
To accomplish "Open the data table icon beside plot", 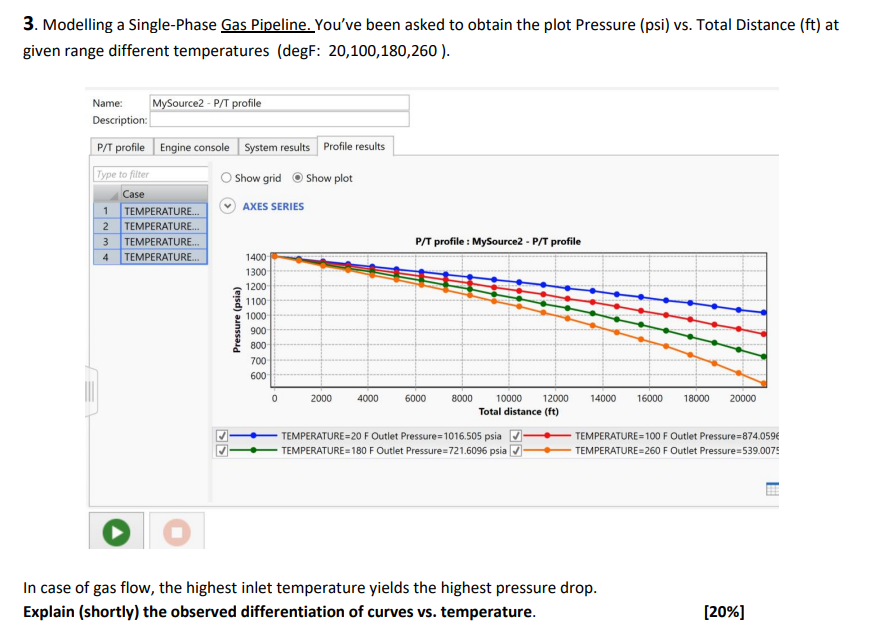I will [x=772, y=489].
